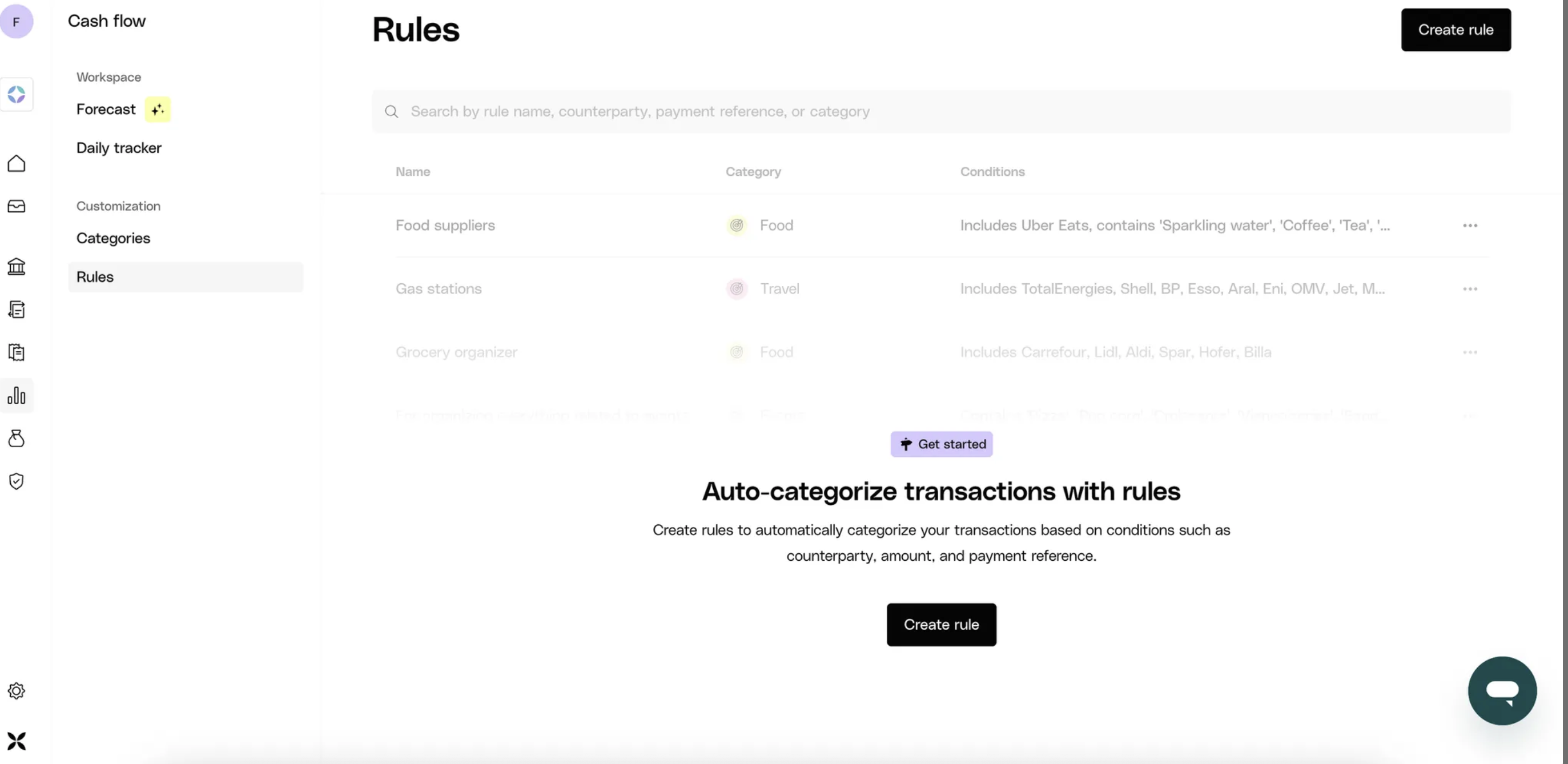Screen dimensions: 1568x764
Task: Go to Categories customization page
Action: tap(113, 238)
